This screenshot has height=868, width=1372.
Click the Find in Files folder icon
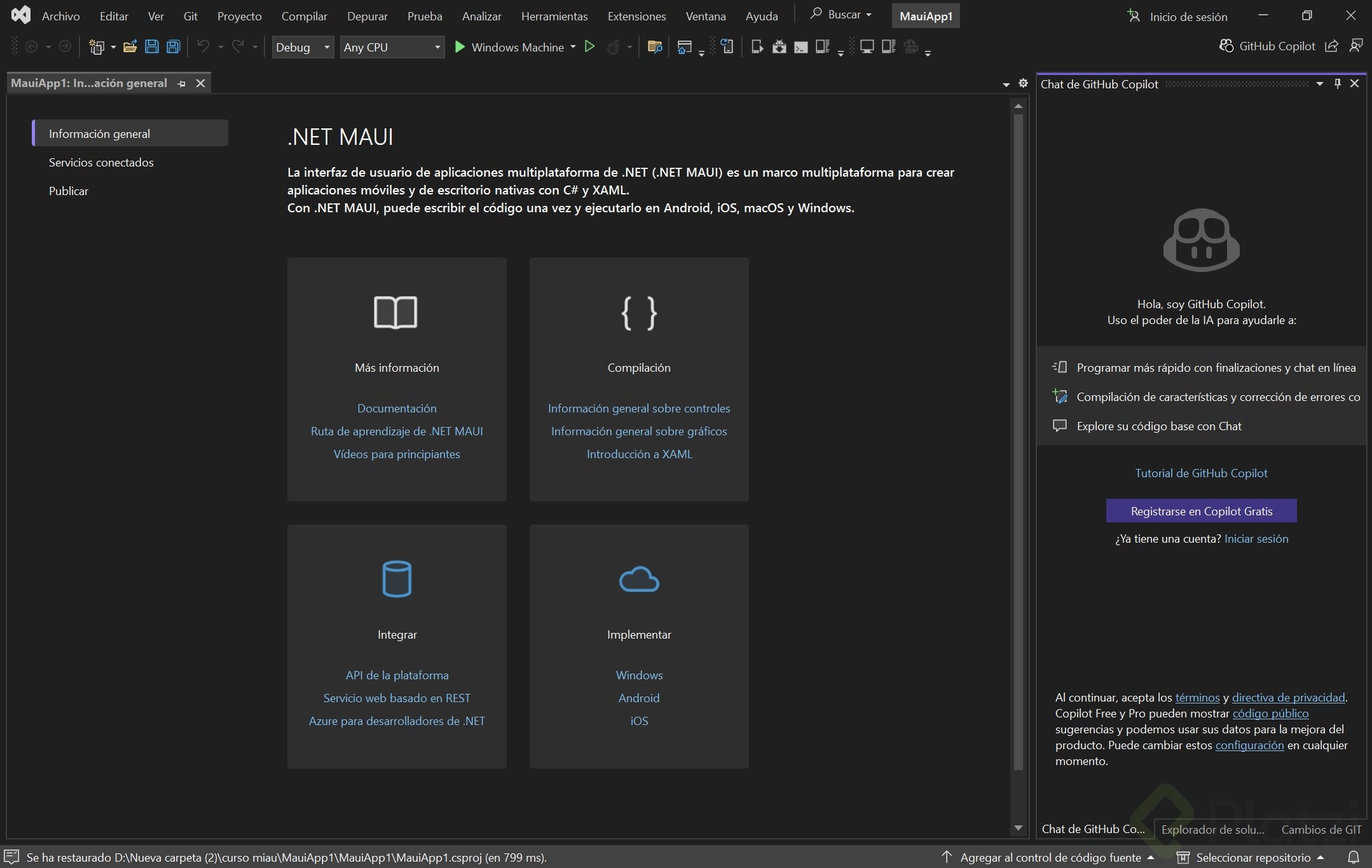pyautogui.click(x=654, y=47)
